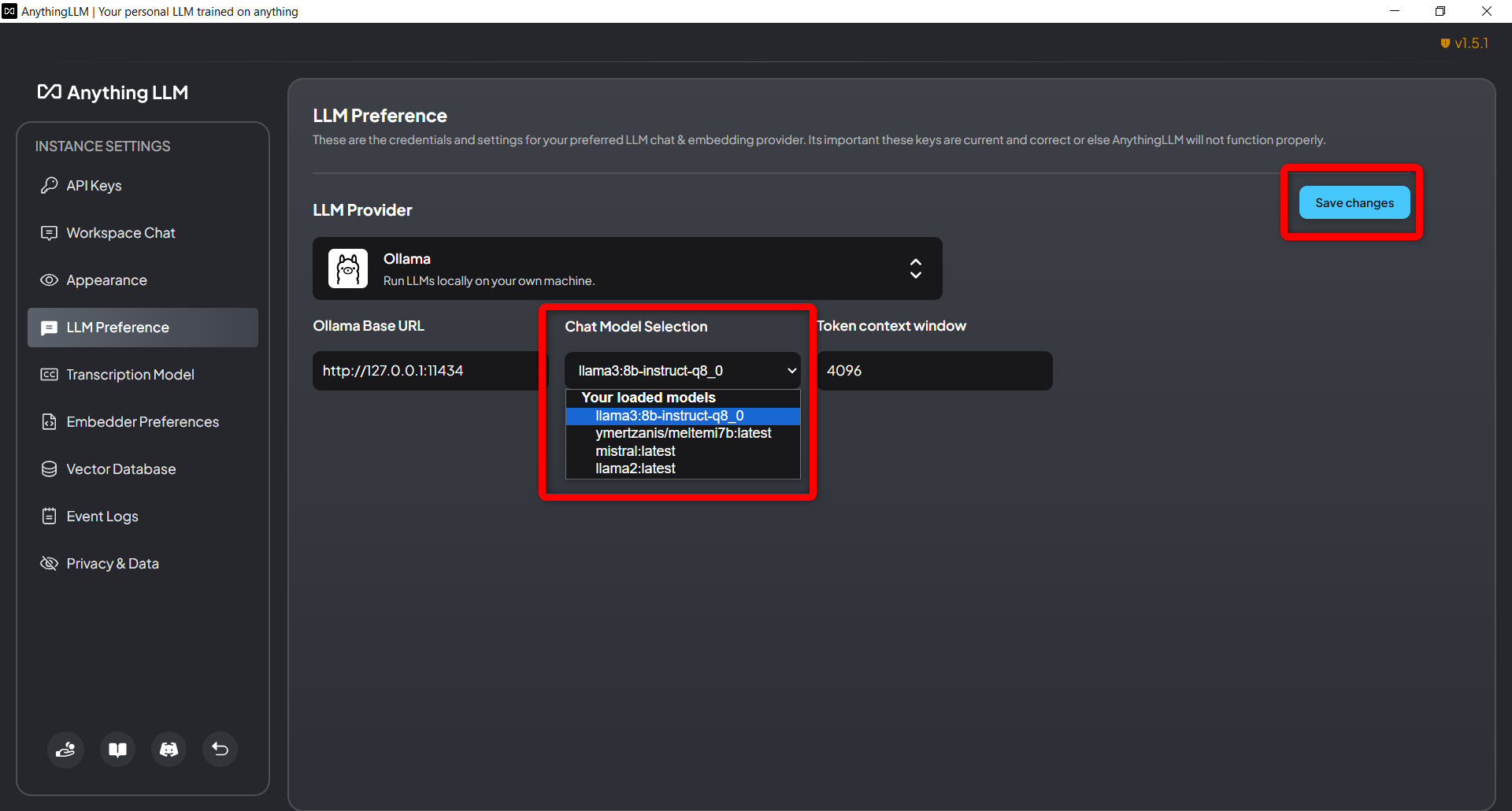Go to Workspace Chat settings
The width and height of the screenshot is (1512, 811).
point(120,233)
